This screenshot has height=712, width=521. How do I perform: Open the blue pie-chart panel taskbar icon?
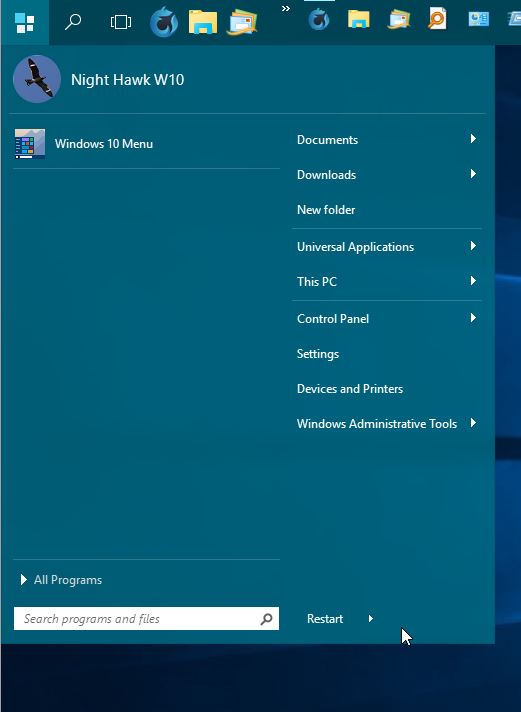478,19
